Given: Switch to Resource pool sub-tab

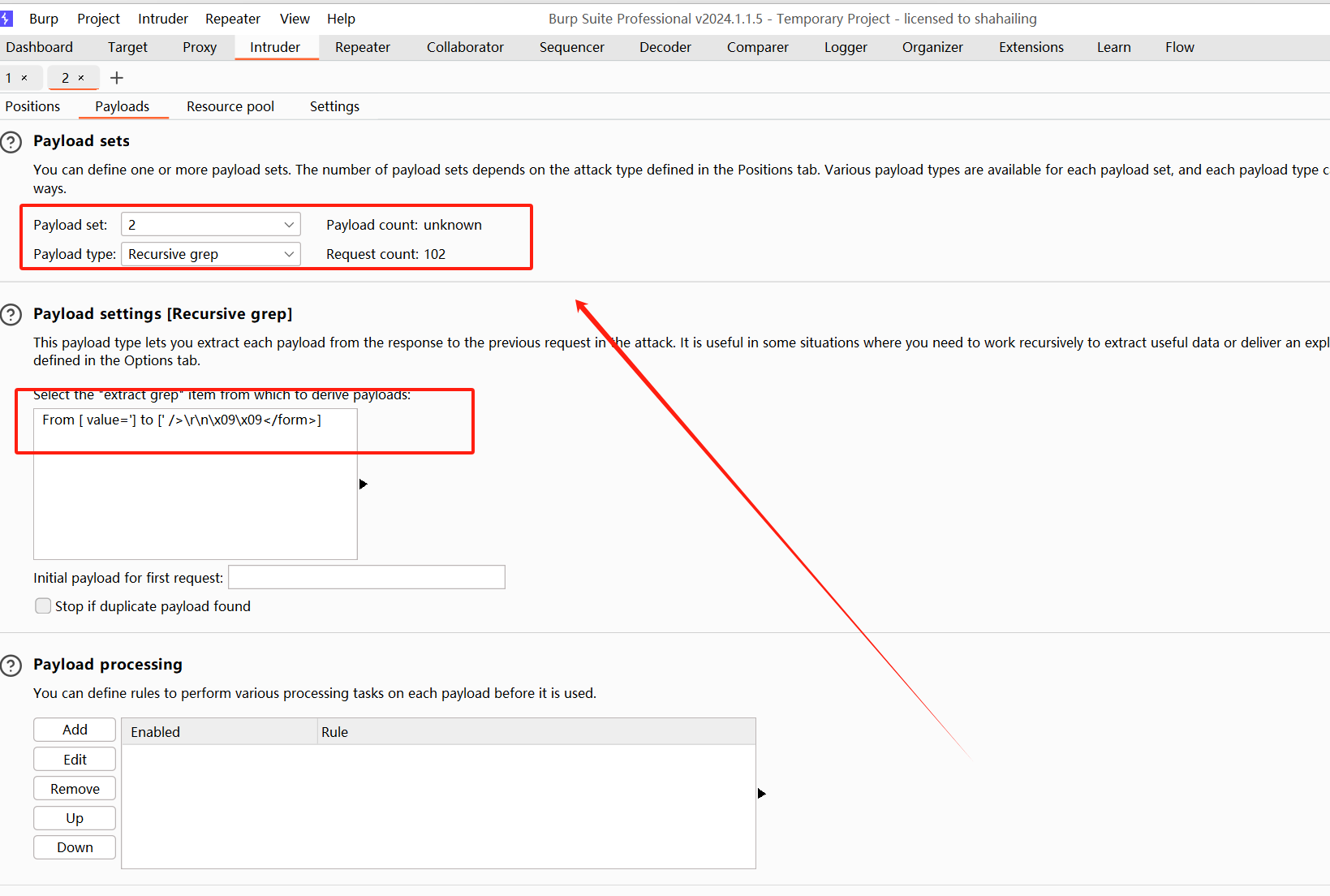Looking at the screenshot, I should [230, 106].
